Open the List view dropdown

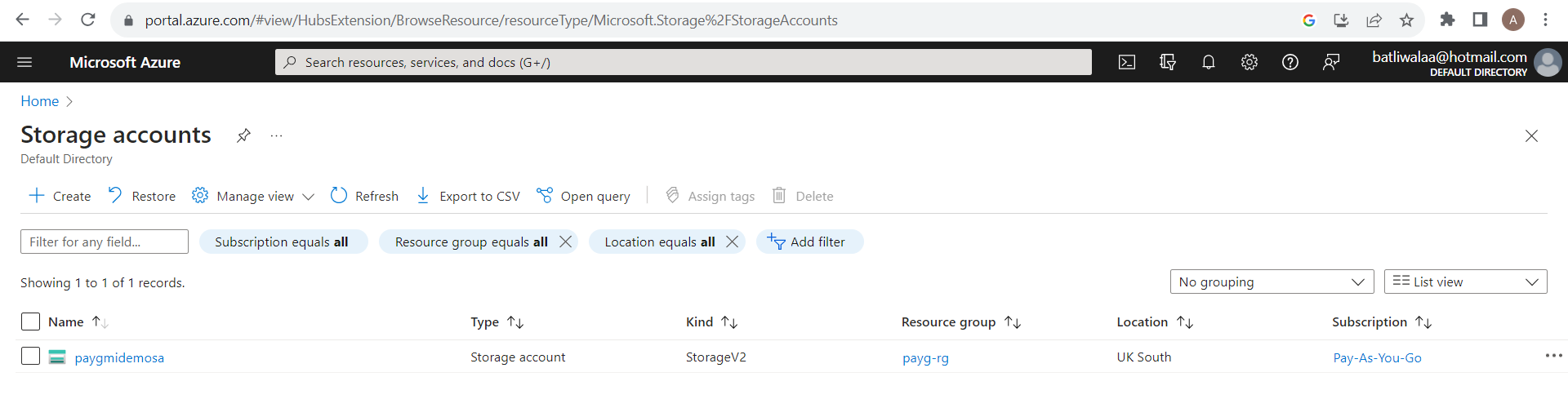pos(1465,282)
